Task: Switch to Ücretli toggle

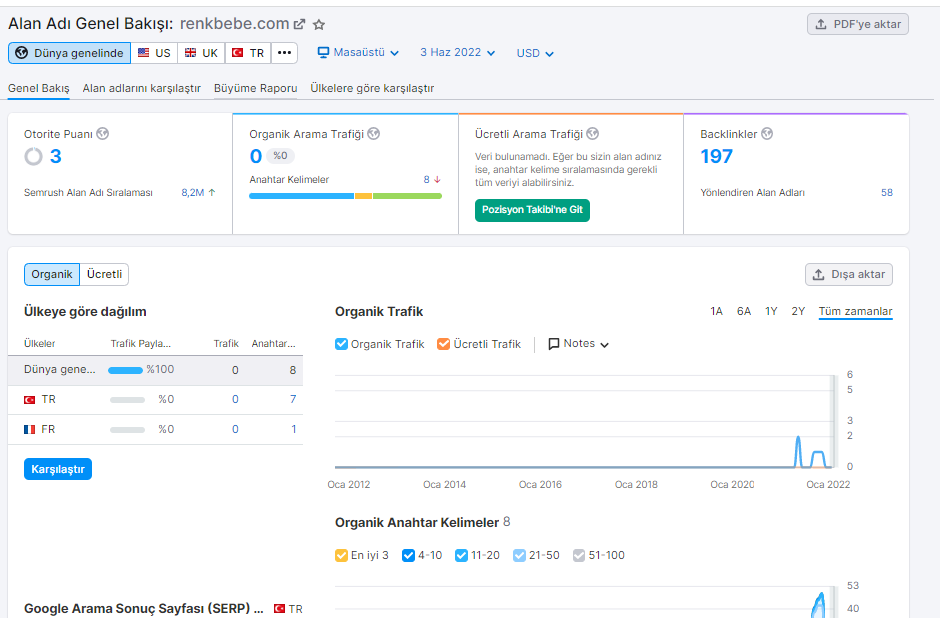Action: (x=104, y=275)
